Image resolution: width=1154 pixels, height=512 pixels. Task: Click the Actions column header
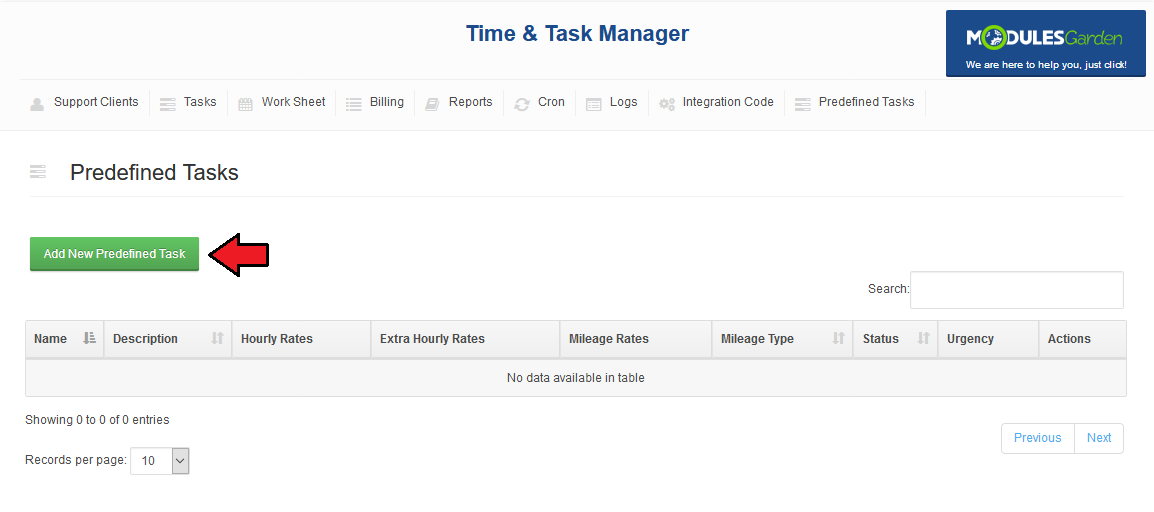pos(1083,339)
